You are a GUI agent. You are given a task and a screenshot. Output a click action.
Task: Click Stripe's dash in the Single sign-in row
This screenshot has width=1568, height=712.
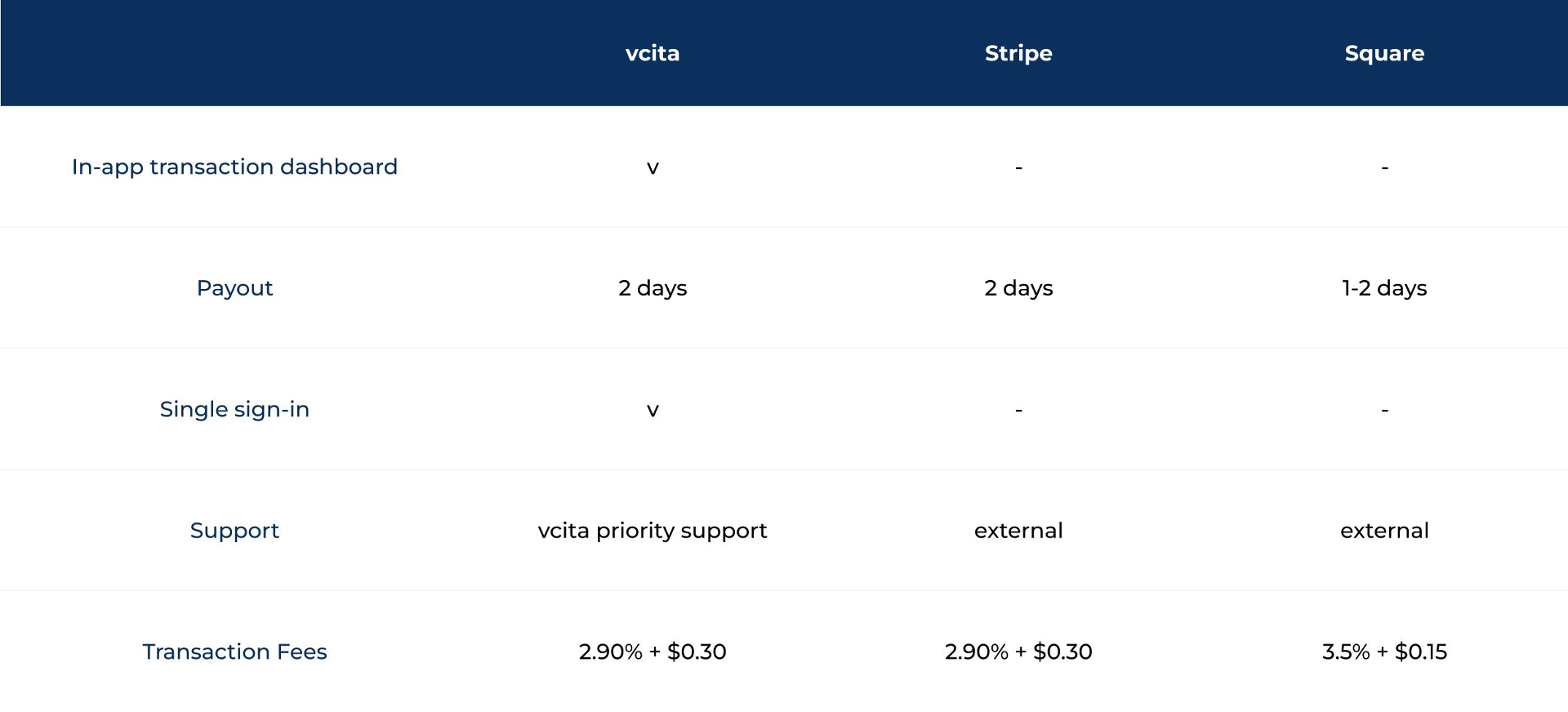(x=1018, y=410)
